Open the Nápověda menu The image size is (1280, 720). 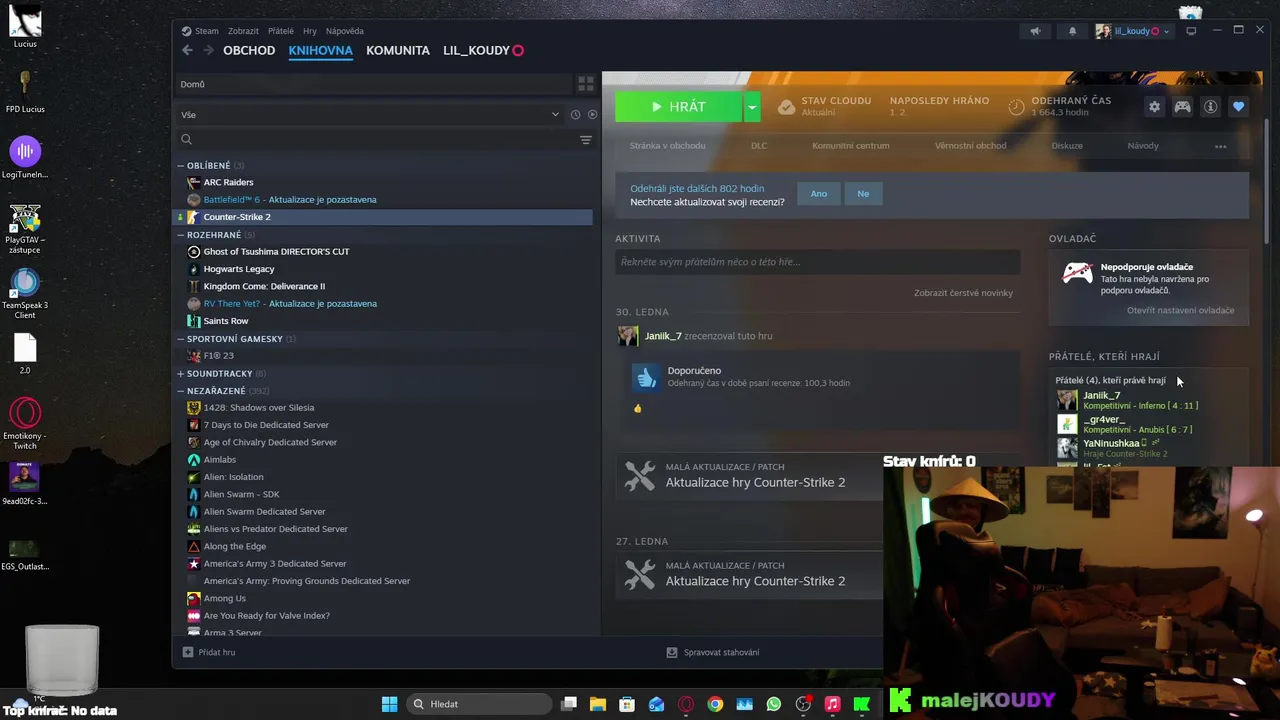click(345, 31)
